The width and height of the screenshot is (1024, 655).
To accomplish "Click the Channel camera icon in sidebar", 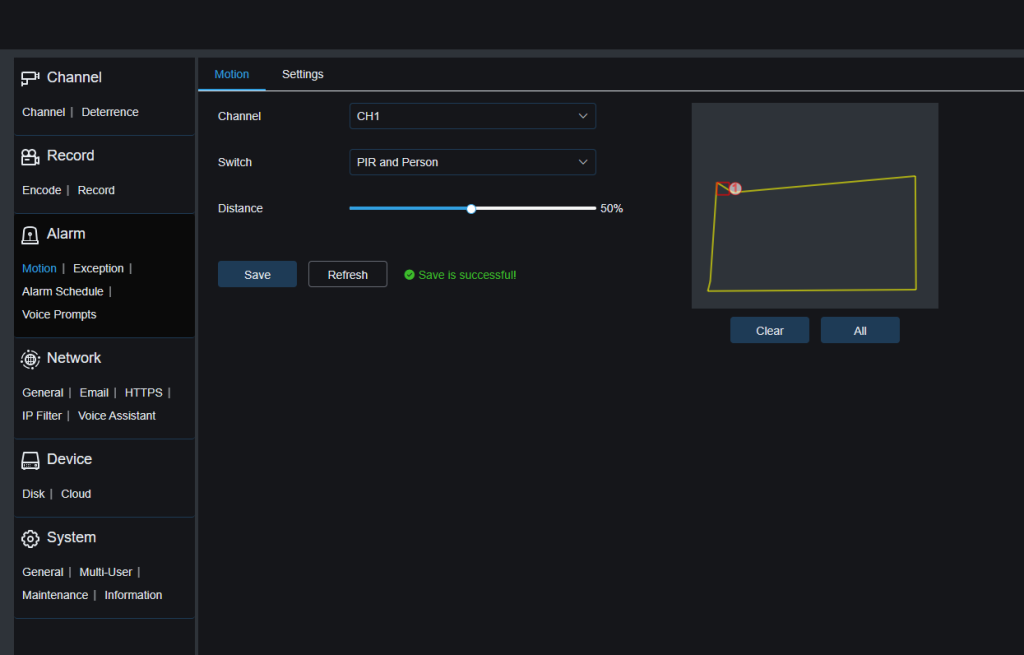I will pos(30,78).
